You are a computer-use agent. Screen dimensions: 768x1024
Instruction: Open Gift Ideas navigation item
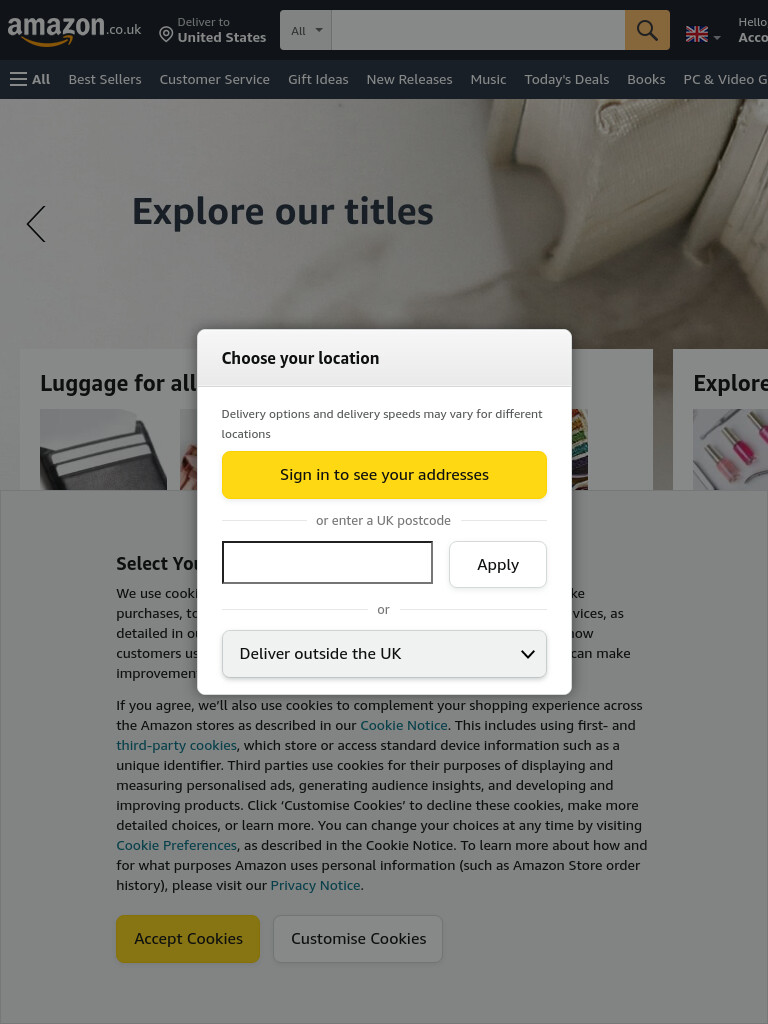(x=318, y=80)
